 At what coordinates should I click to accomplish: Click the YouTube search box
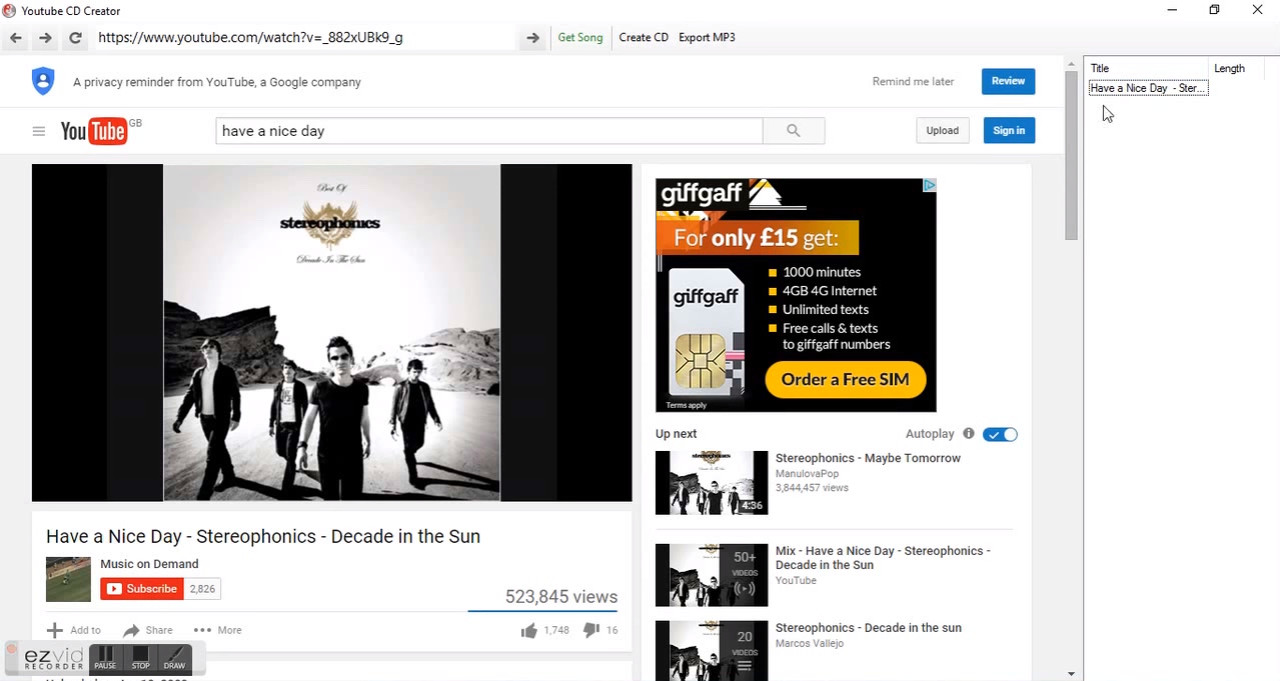click(489, 131)
